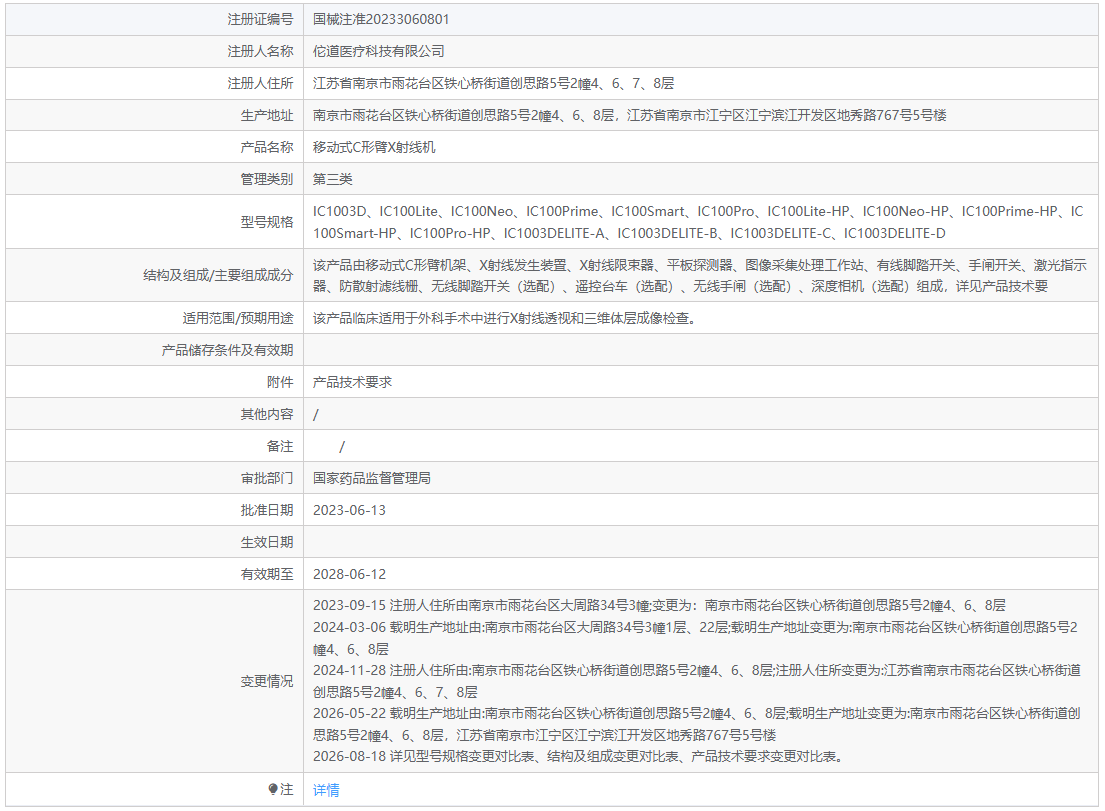Click the 适用范围/预期用途 label

pyautogui.click(x=237, y=318)
